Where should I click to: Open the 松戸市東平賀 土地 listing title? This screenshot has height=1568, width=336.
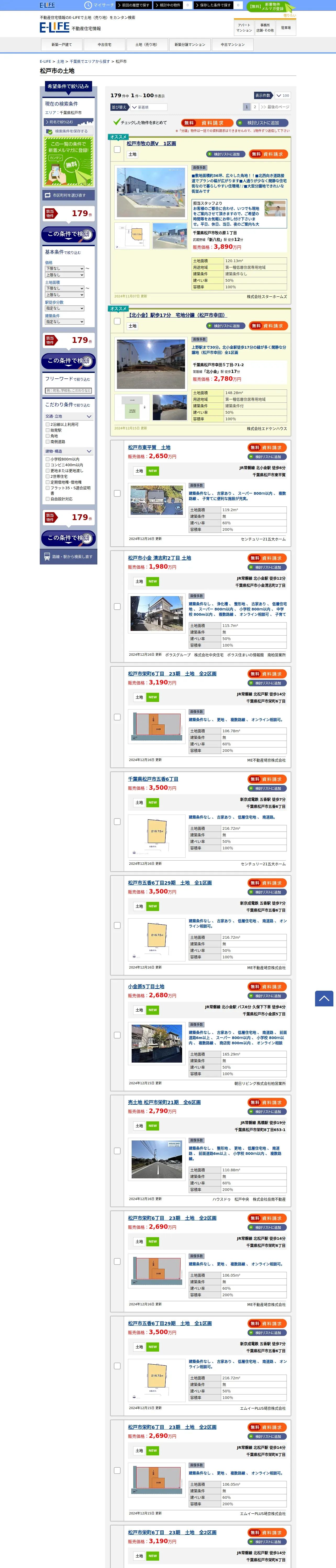(x=149, y=447)
